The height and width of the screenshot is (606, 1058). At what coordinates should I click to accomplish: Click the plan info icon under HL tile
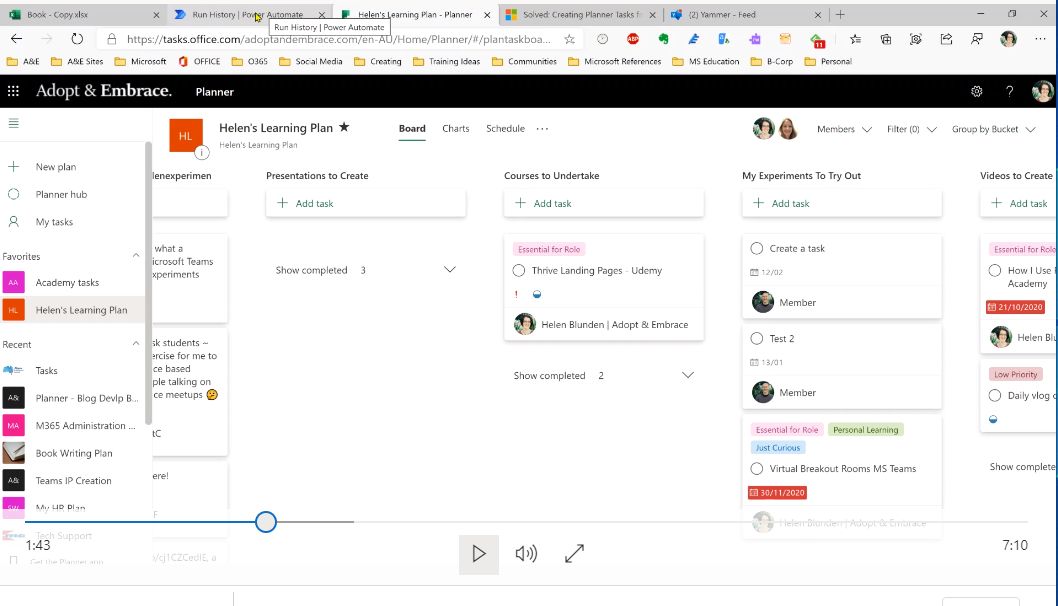201,153
